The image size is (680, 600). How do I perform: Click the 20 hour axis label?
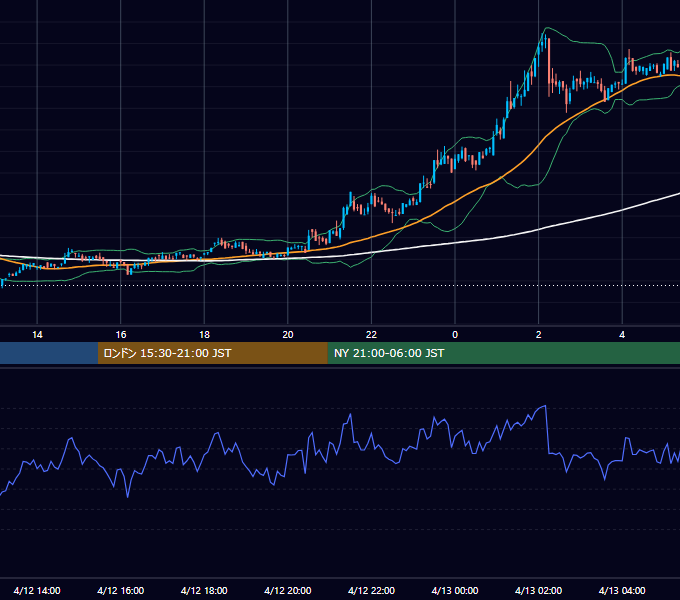click(288, 335)
